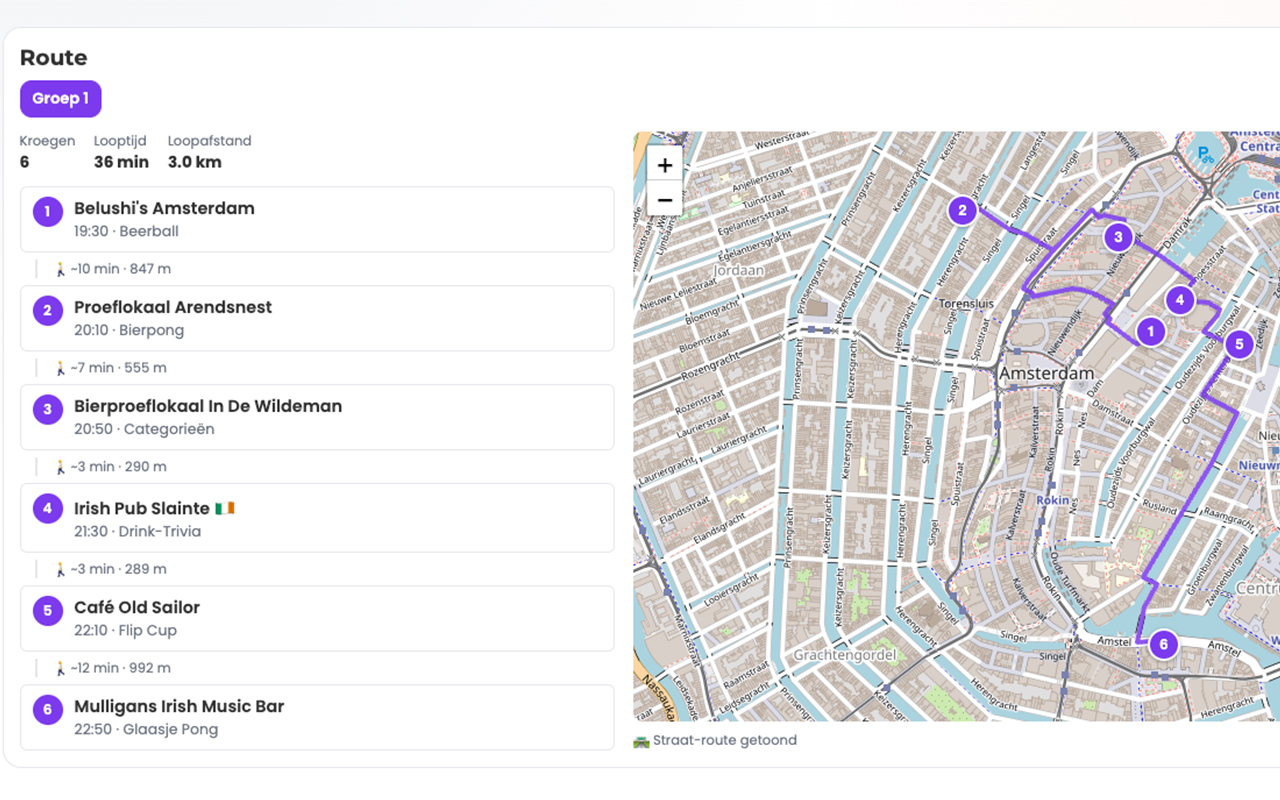1280x800 pixels.
Task: Click the 'Route' heading
Action: [54, 58]
